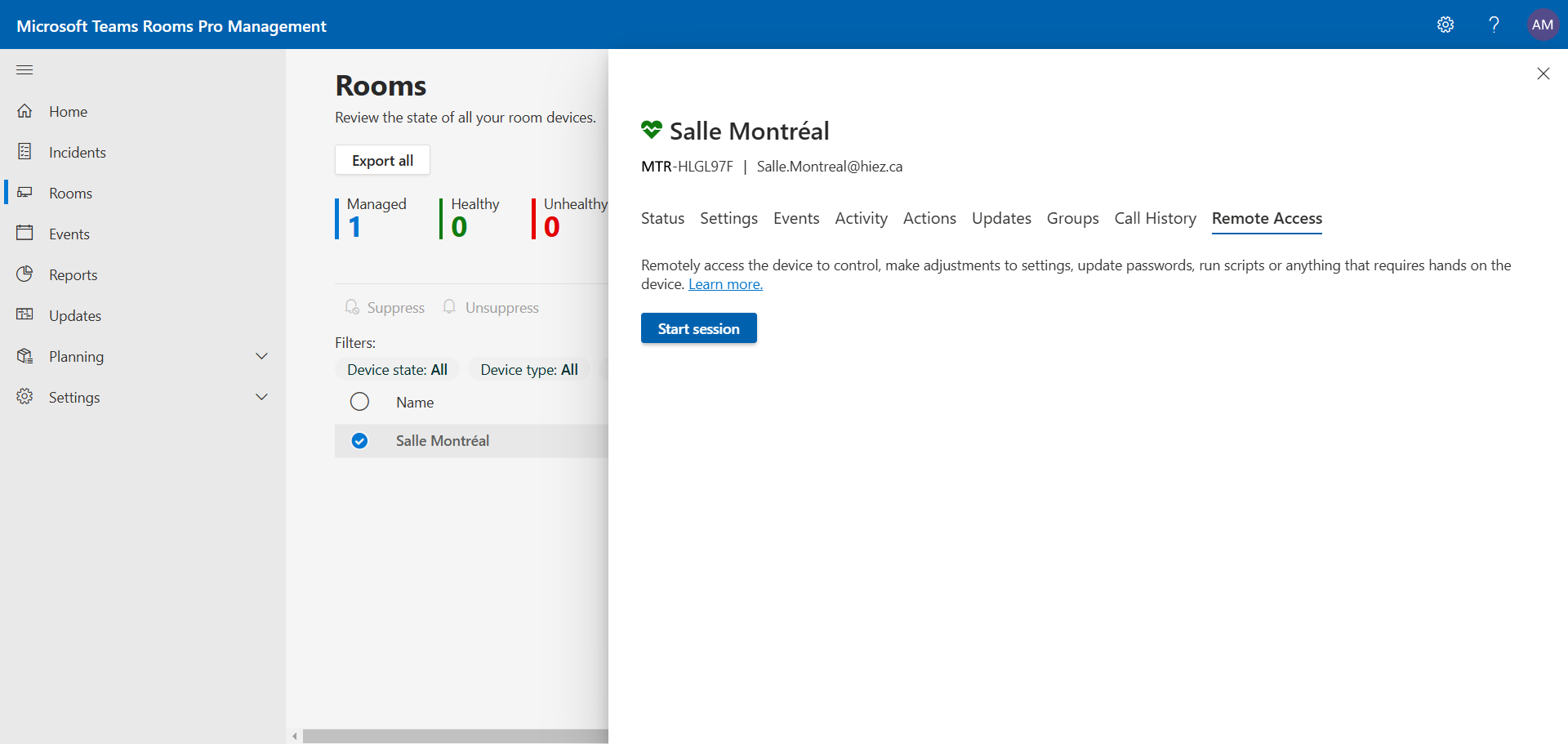Expand the Settings chevron in sidebar
1568x744 pixels.
click(x=261, y=397)
